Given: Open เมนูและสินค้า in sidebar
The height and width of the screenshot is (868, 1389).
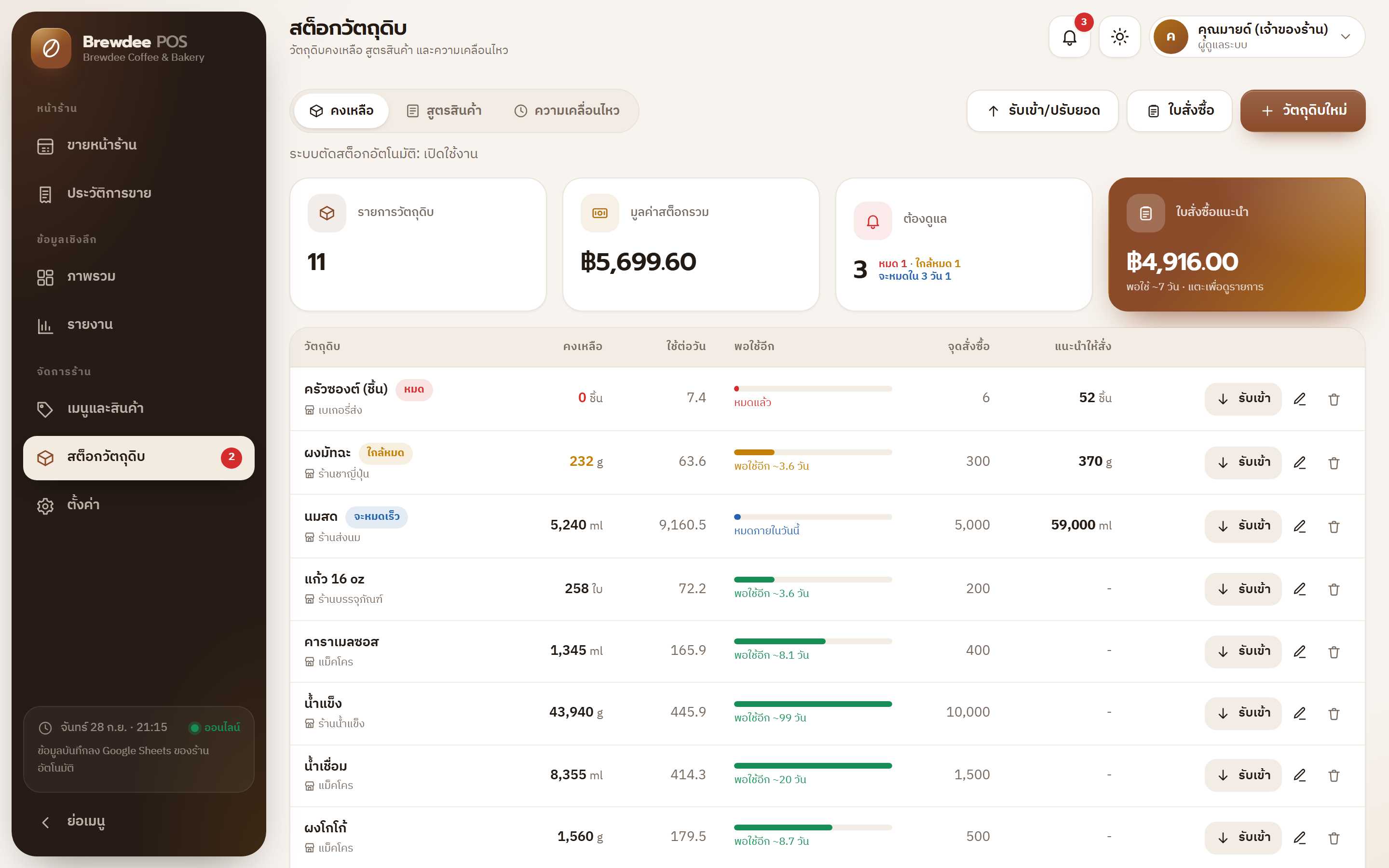Looking at the screenshot, I should click(x=138, y=409).
